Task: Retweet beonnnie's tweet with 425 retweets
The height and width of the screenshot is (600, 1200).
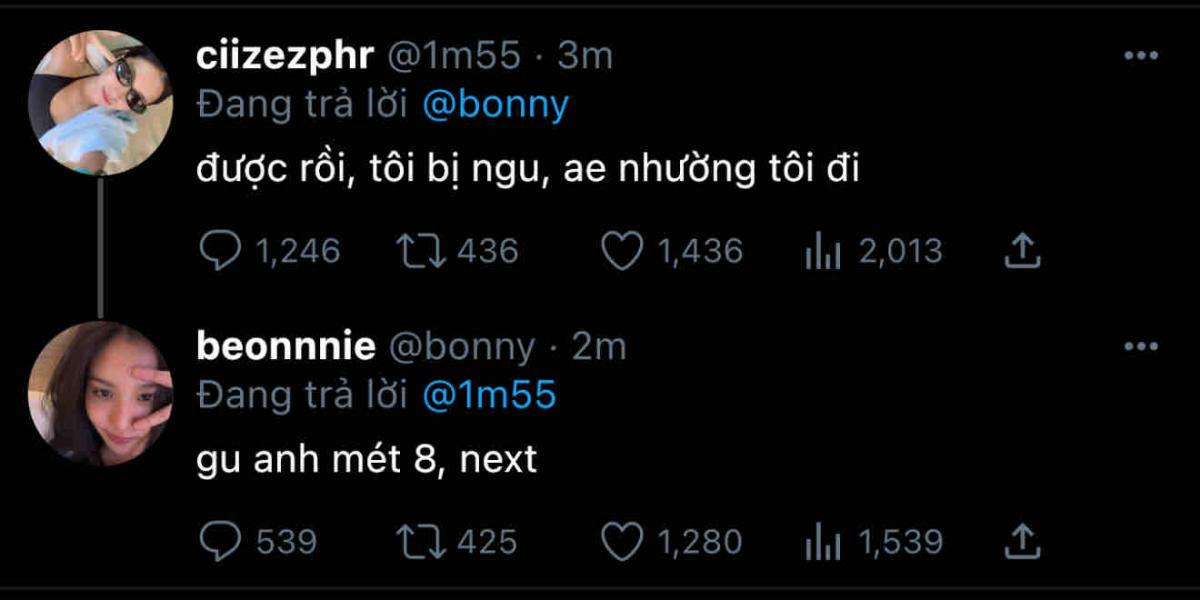Action: [x=419, y=542]
